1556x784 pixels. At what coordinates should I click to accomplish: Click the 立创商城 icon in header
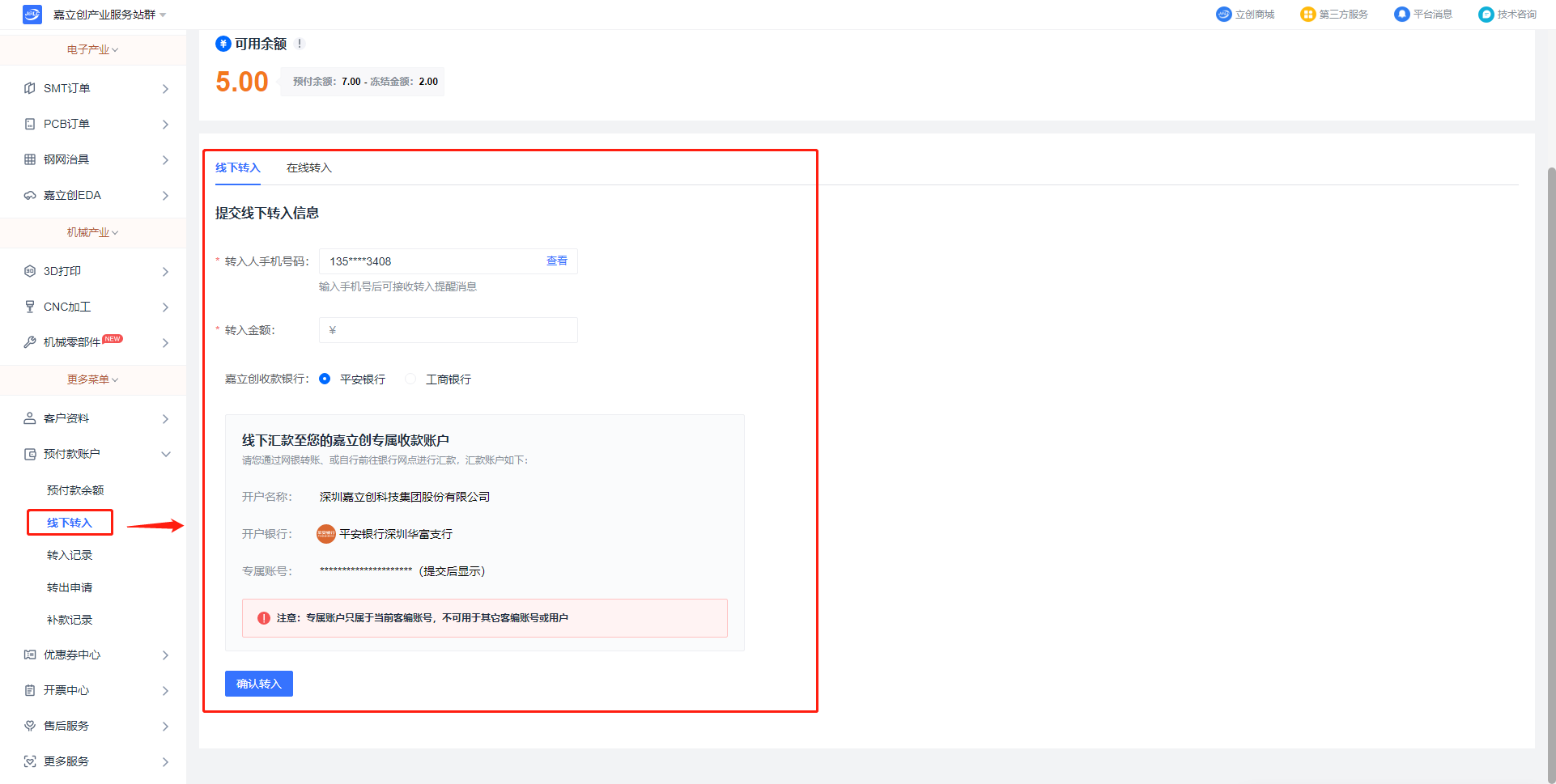tap(1223, 15)
